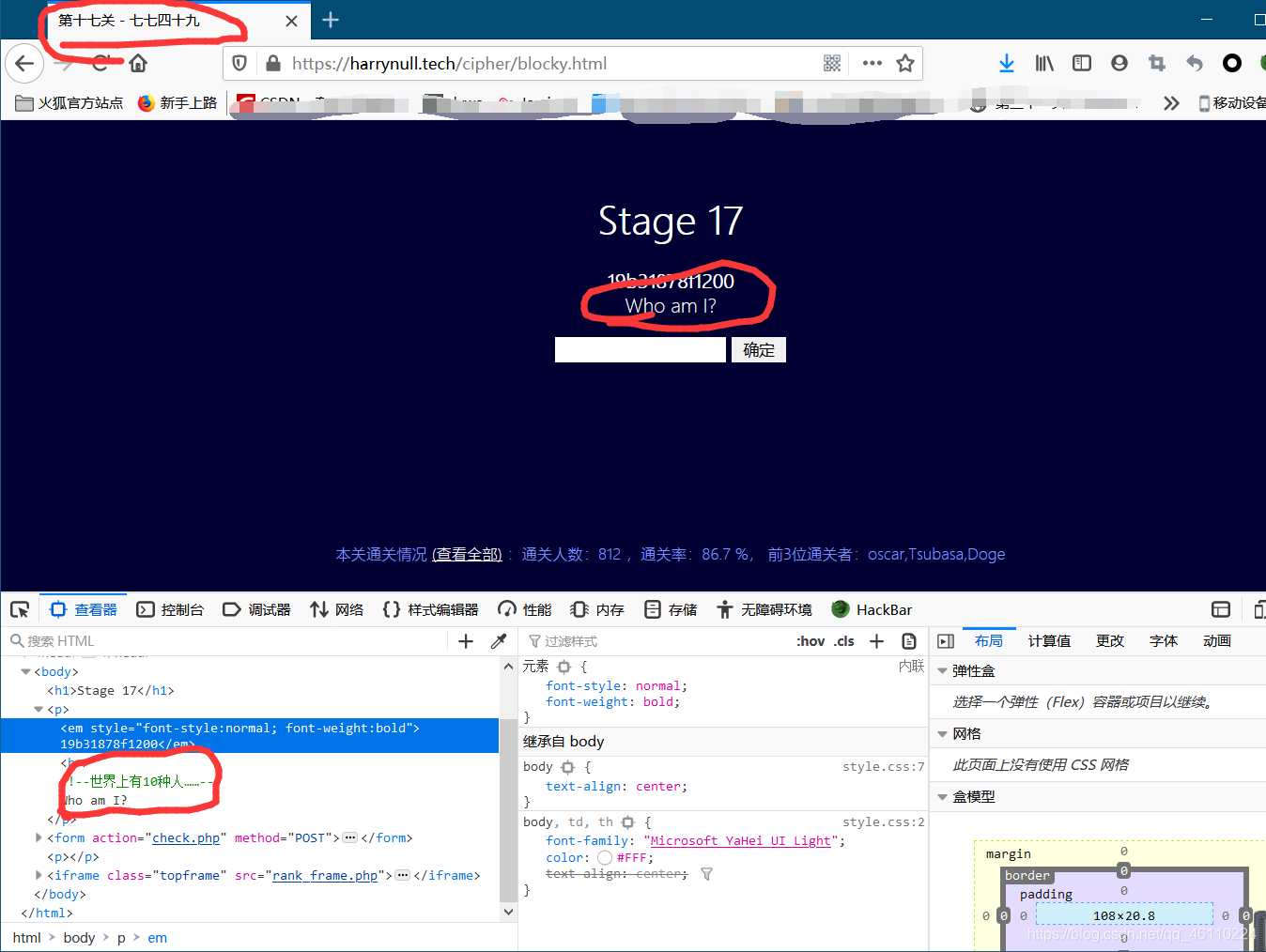Viewport: 1266px width, 952px height.
Task: Select the 计算值 computed tab
Action: (1049, 640)
